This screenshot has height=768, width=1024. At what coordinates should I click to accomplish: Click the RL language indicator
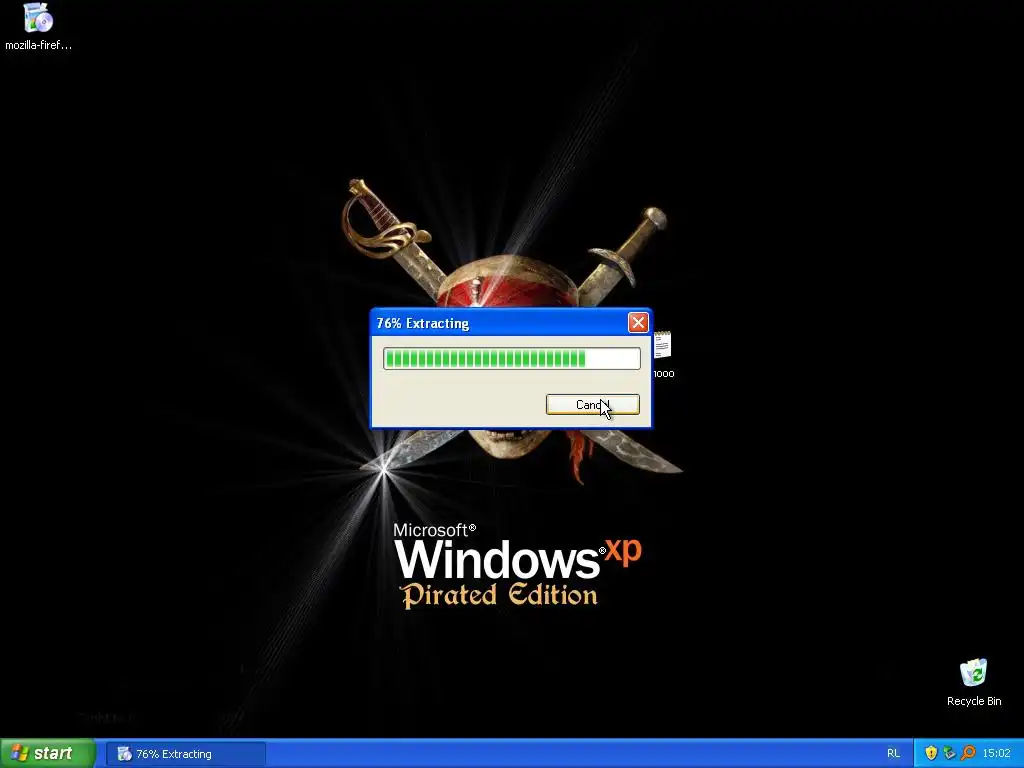pos(893,753)
